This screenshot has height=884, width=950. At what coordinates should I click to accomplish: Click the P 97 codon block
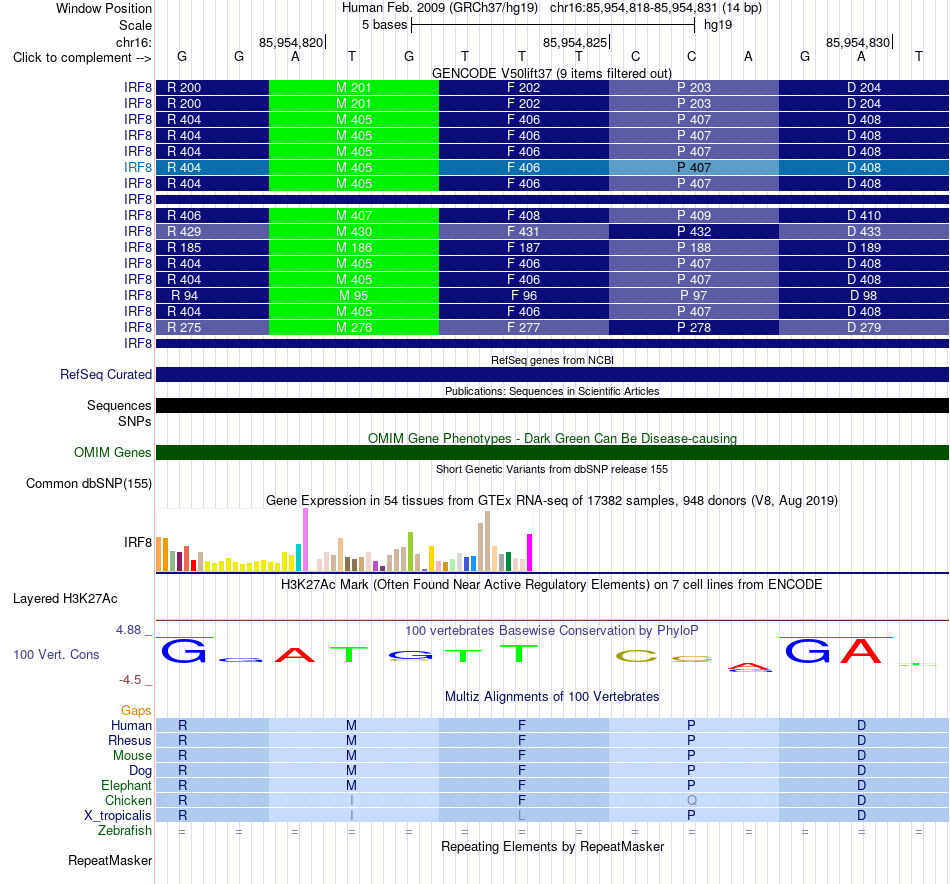[694, 295]
